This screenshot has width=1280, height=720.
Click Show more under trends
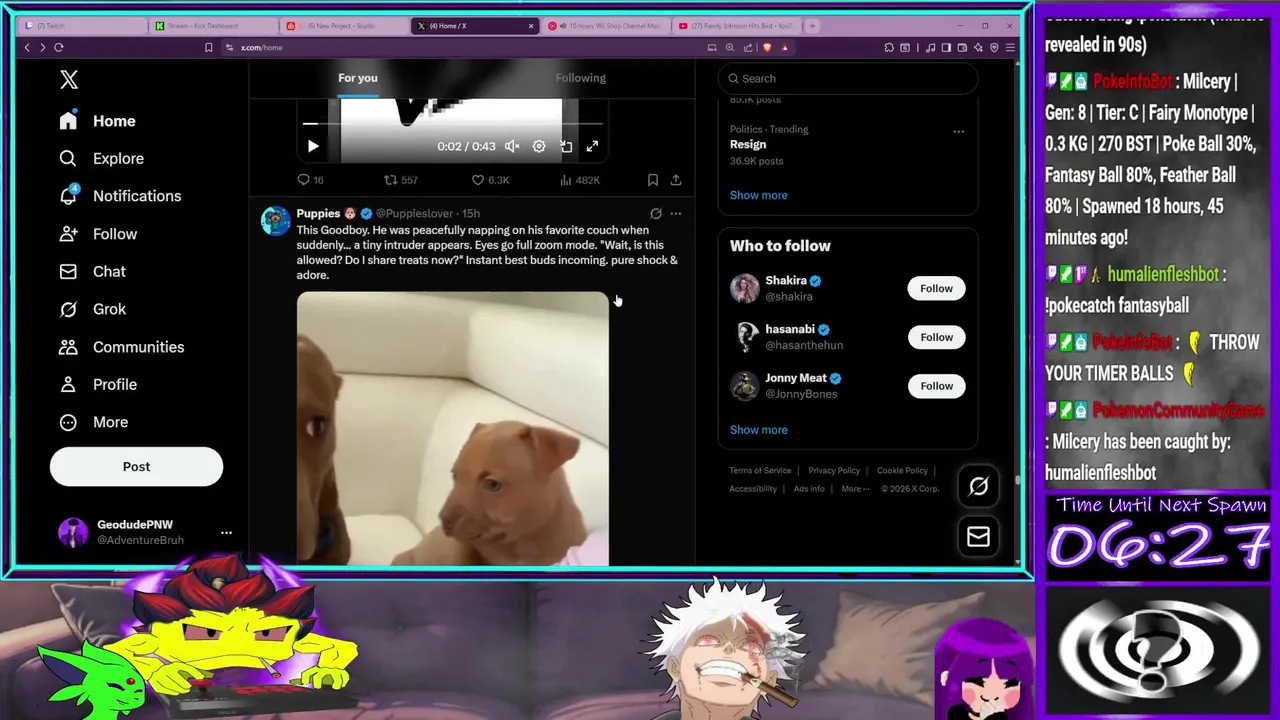pyautogui.click(x=758, y=195)
